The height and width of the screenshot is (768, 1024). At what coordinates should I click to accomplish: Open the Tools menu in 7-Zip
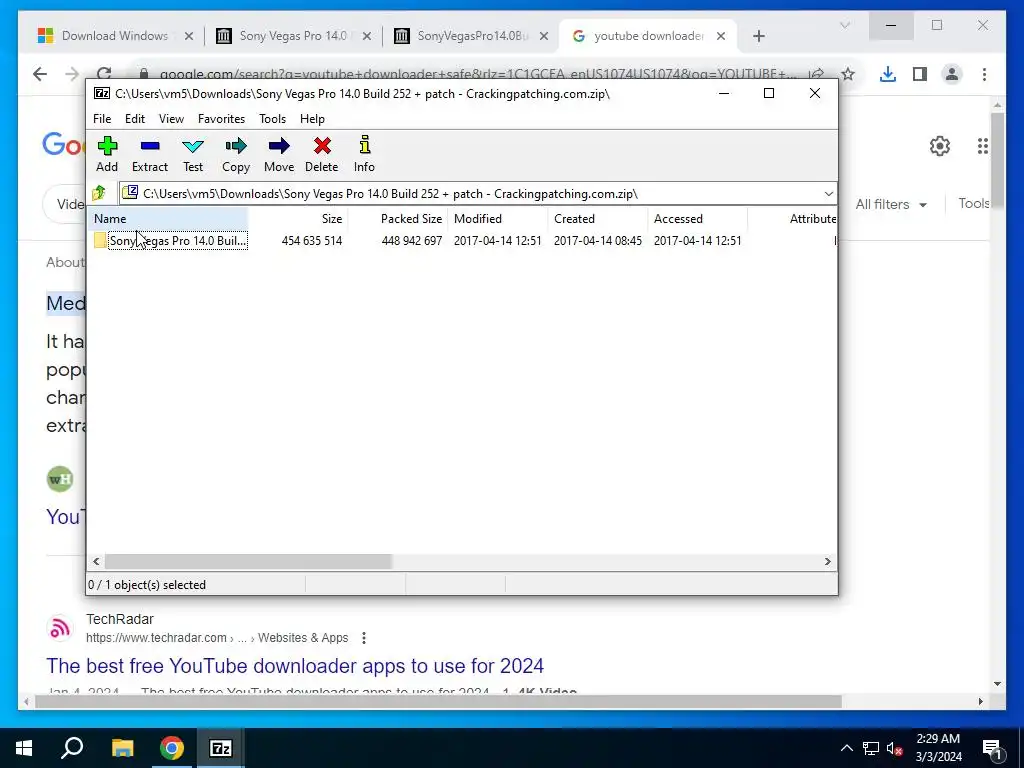click(x=272, y=119)
